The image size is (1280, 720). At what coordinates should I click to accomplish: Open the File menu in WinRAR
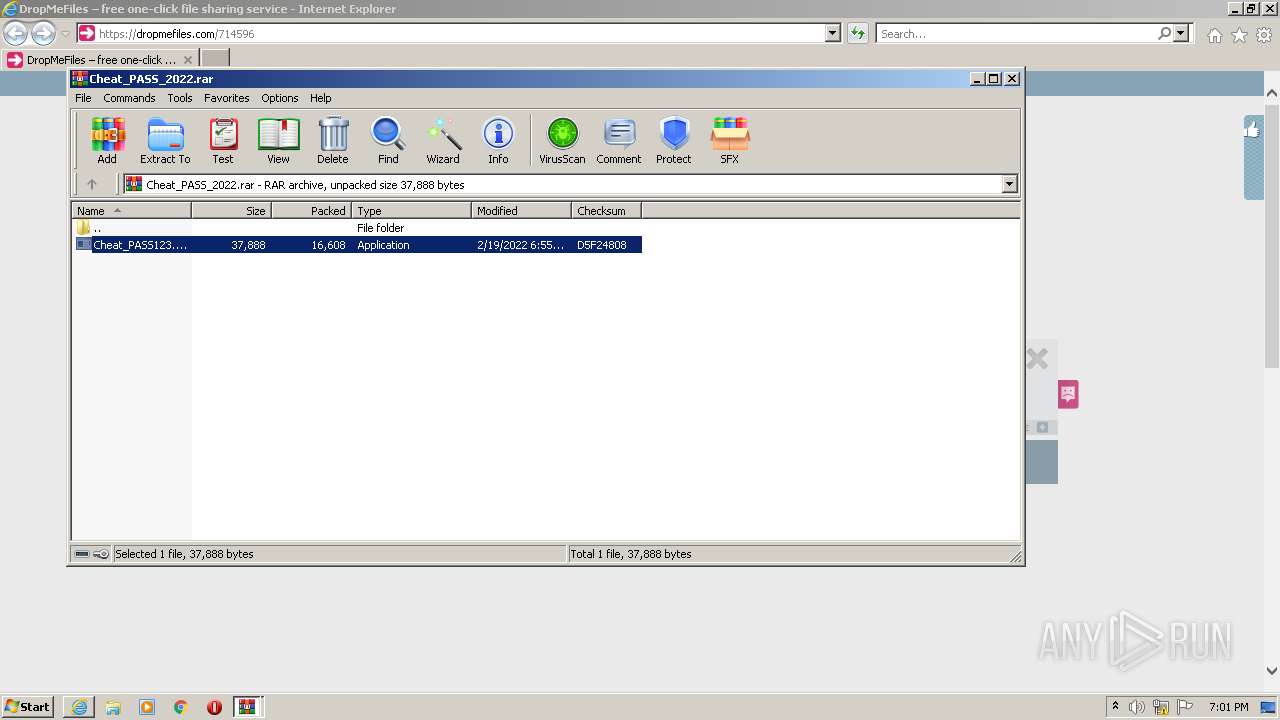(83, 98)
